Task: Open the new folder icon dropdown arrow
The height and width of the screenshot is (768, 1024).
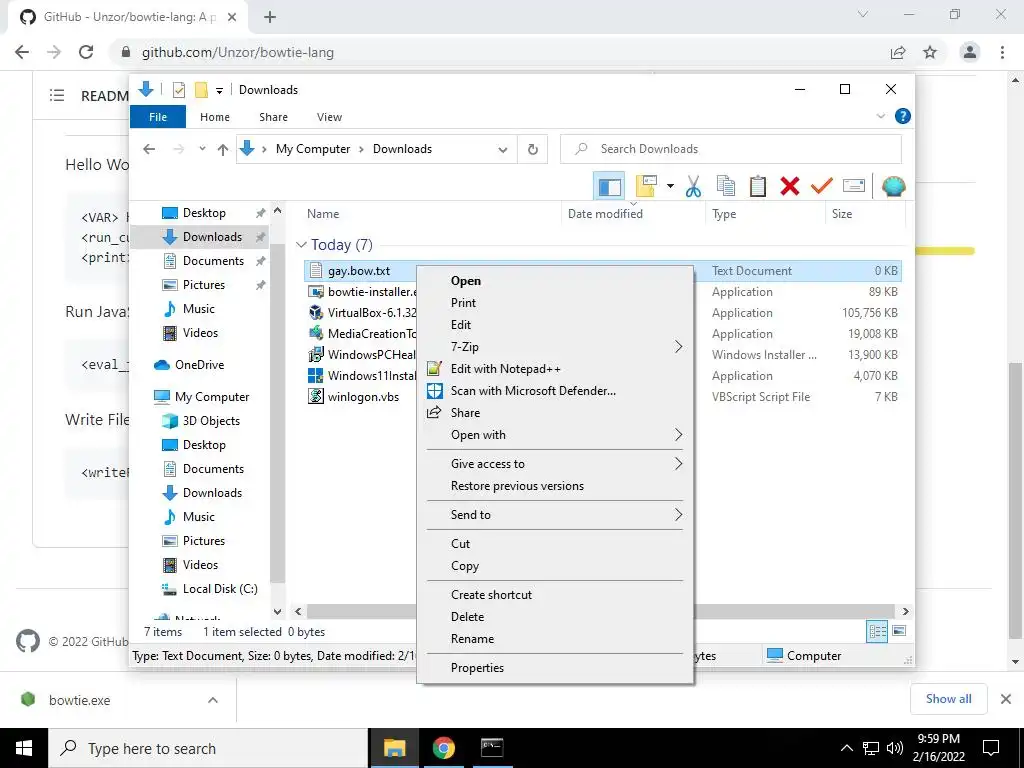Action: tap(670, 187)
